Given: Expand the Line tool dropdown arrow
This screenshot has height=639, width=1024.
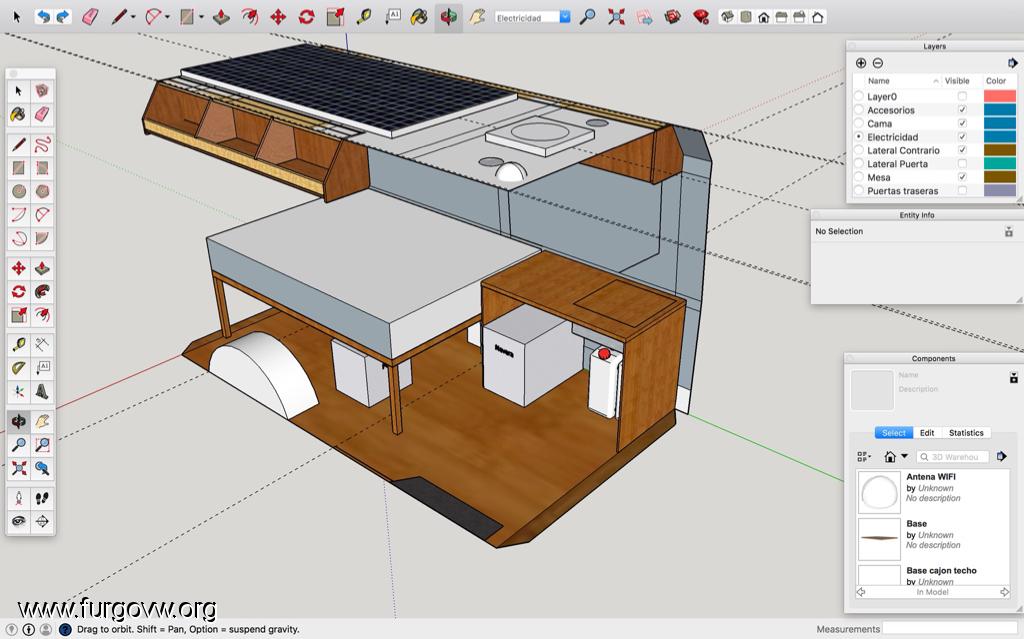Looking at the screenshot, I should [x=133, y=18].
